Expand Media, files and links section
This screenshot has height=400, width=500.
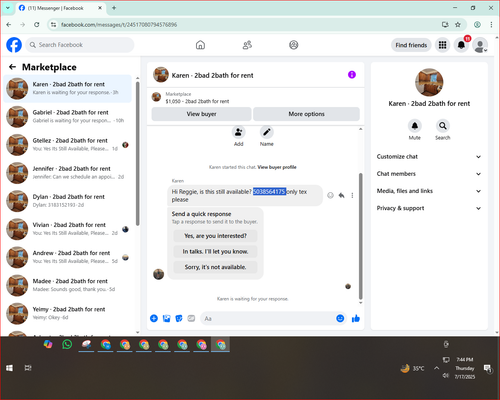[429, 191]
